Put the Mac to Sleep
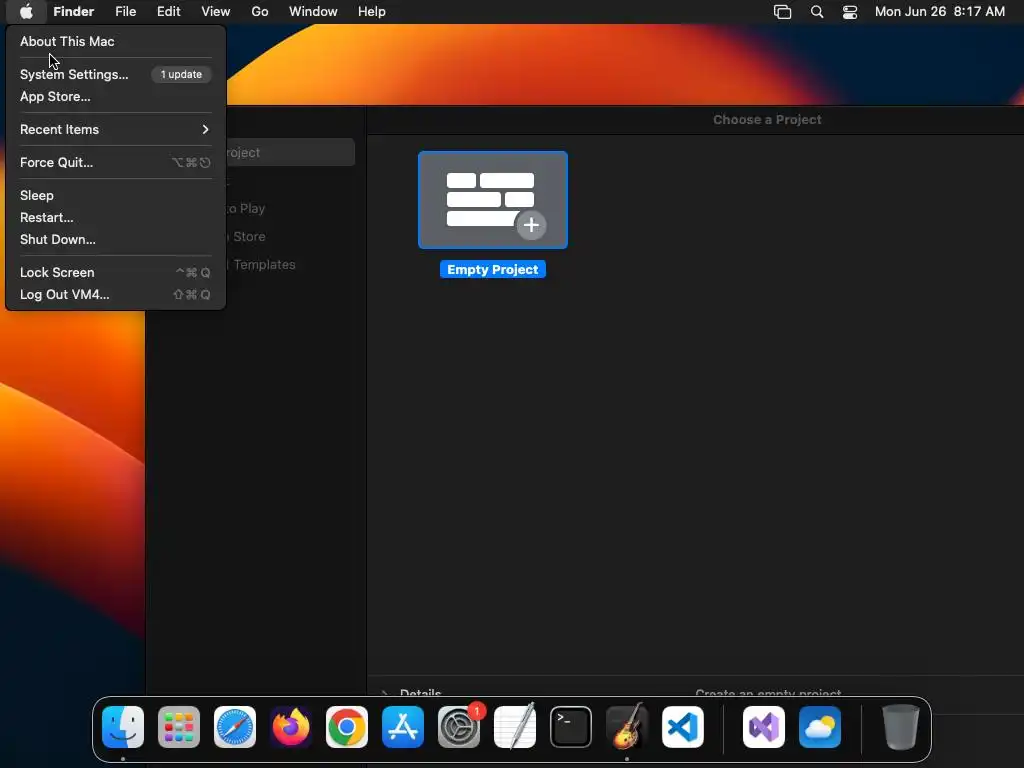The image size is (1024, 768). (x=37, y=195)
